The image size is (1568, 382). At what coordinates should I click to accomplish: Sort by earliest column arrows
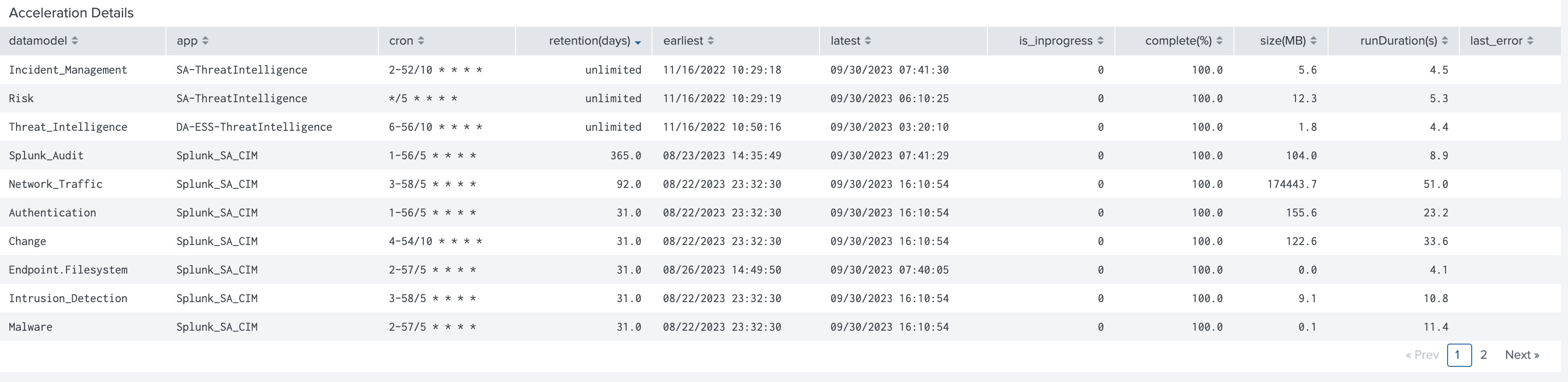coord(711,41)
